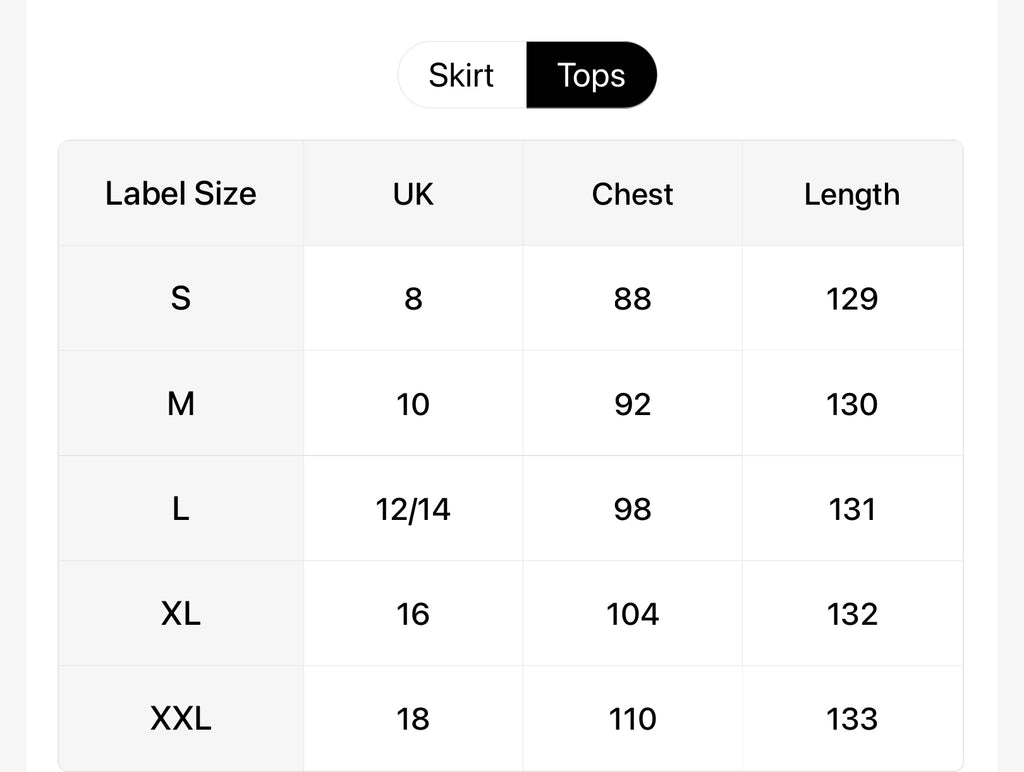Select the M label size cell

pyautogui.click(x=181, y=404)
